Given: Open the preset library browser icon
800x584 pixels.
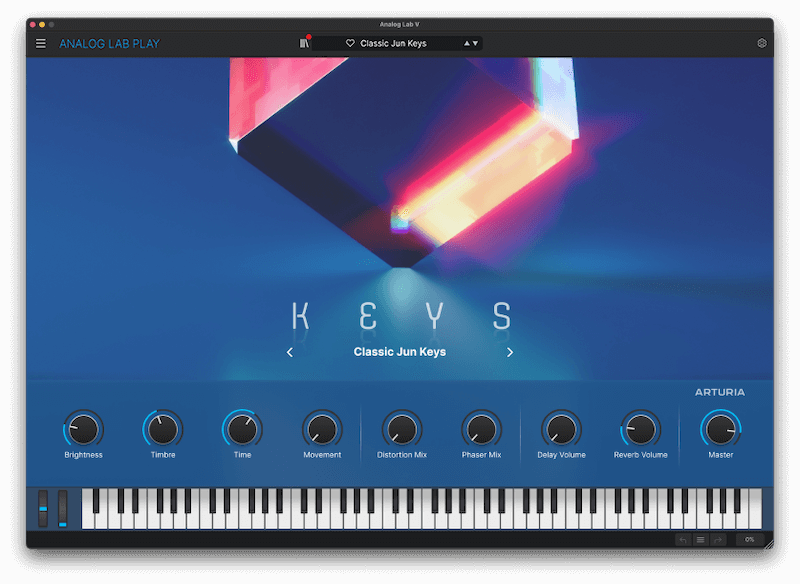Looking at the screenshot, I should [306, 43].
